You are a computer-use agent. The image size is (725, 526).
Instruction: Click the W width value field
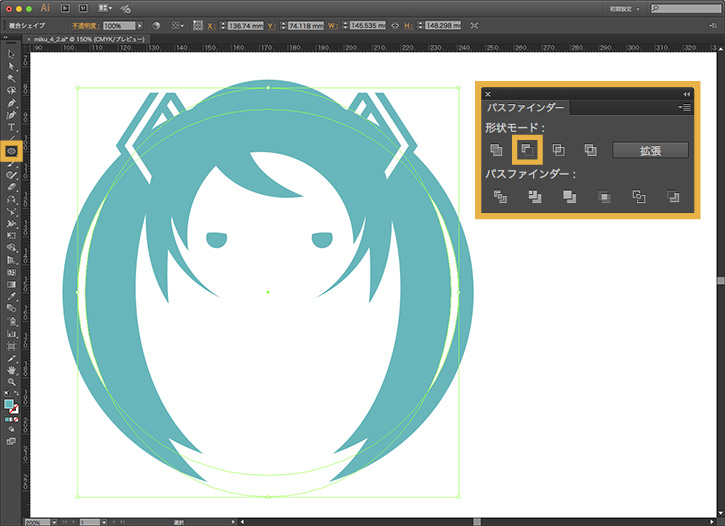[x=368, y=26]
